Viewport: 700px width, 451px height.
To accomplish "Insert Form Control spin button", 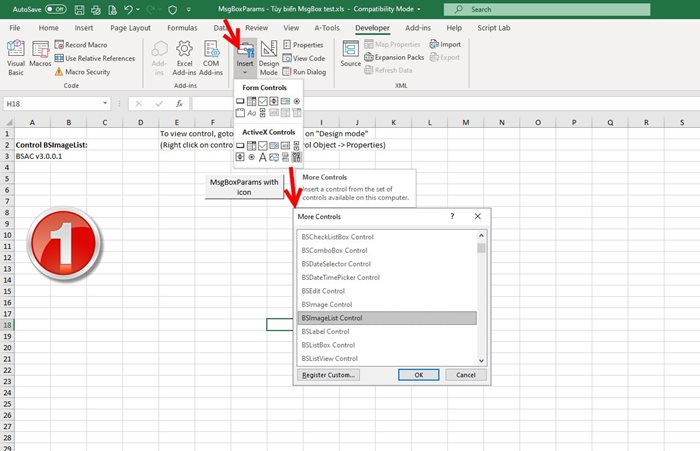I will point(274,101).
